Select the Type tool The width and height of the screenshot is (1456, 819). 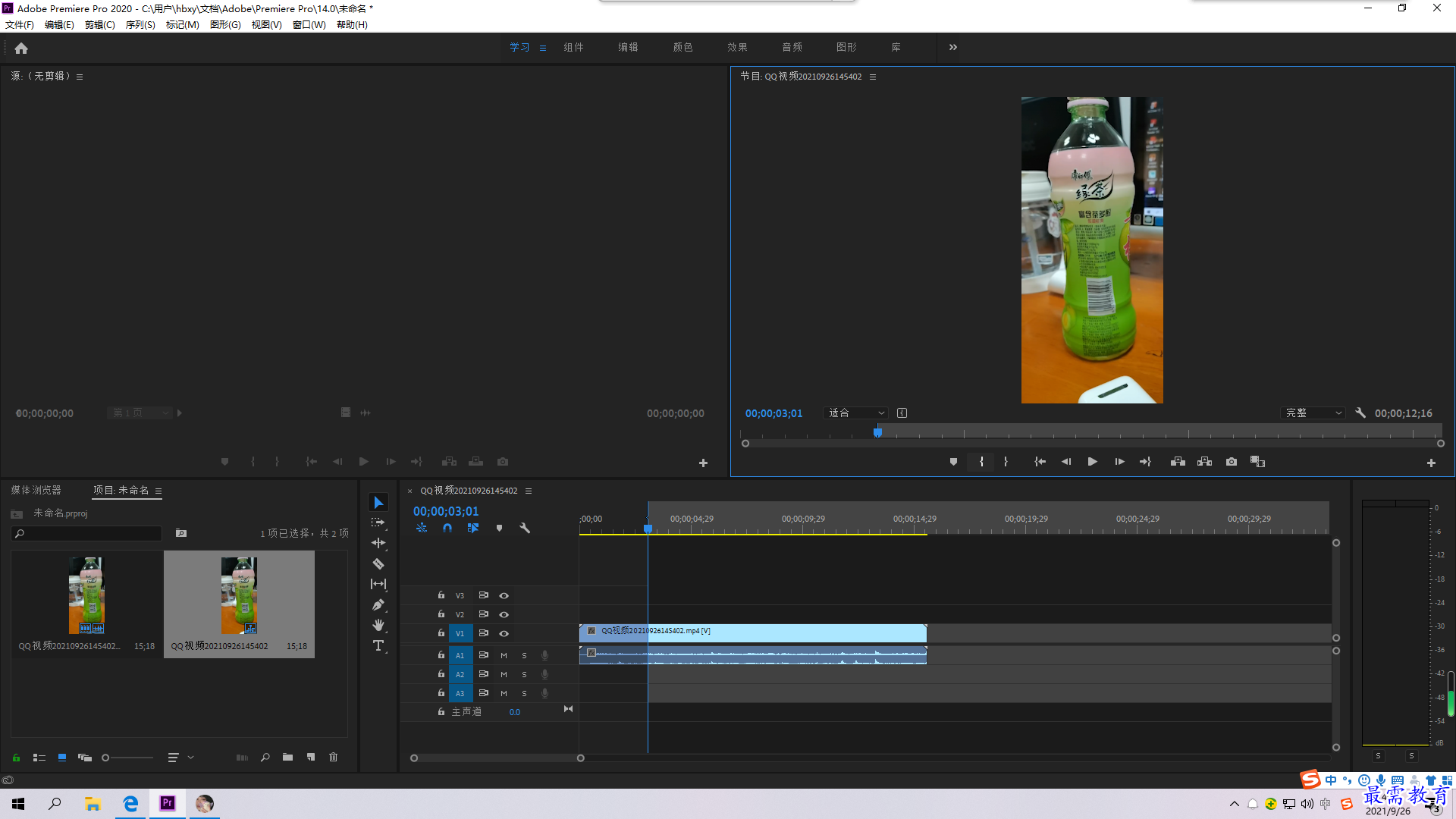(x=378, y=645)
